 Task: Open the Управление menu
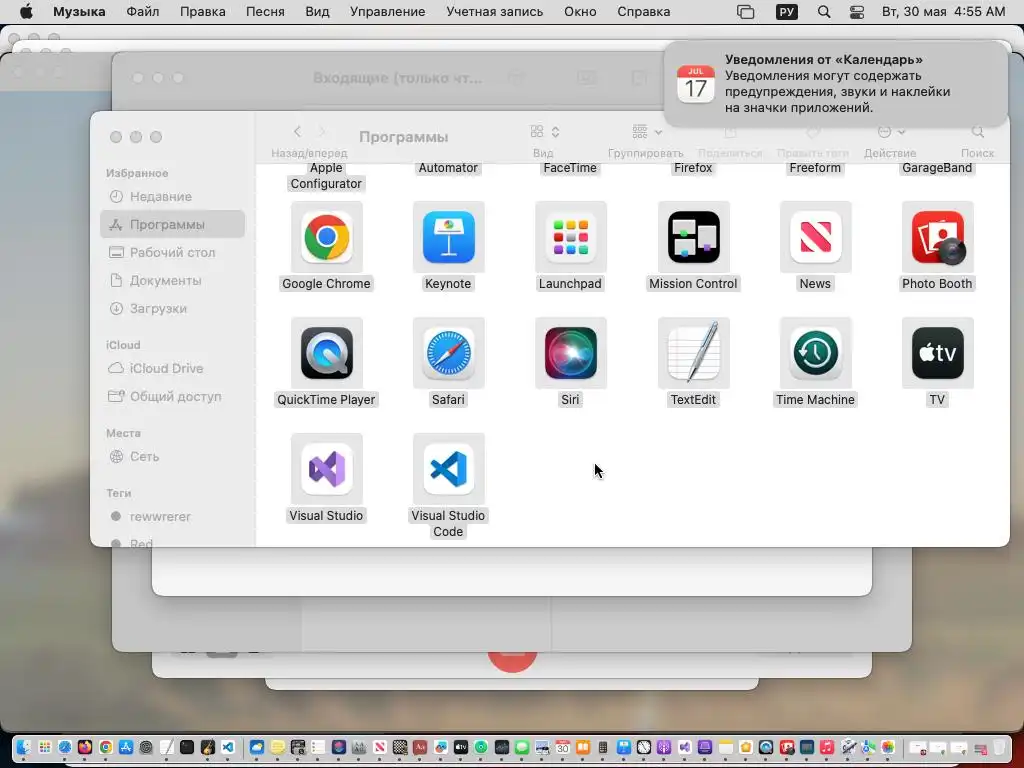pyautogui.click(x=387, y=12)
